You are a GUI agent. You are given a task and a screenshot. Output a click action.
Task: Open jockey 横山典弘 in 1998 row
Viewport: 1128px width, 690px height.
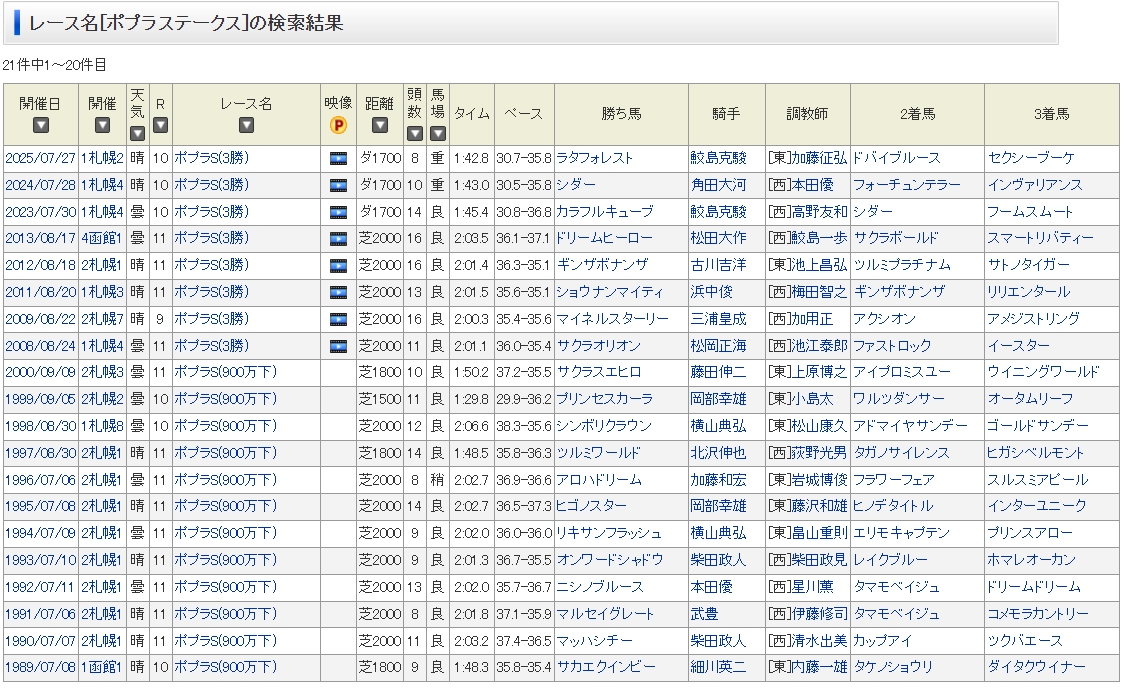pyautogui.click(x=719, y=426)
